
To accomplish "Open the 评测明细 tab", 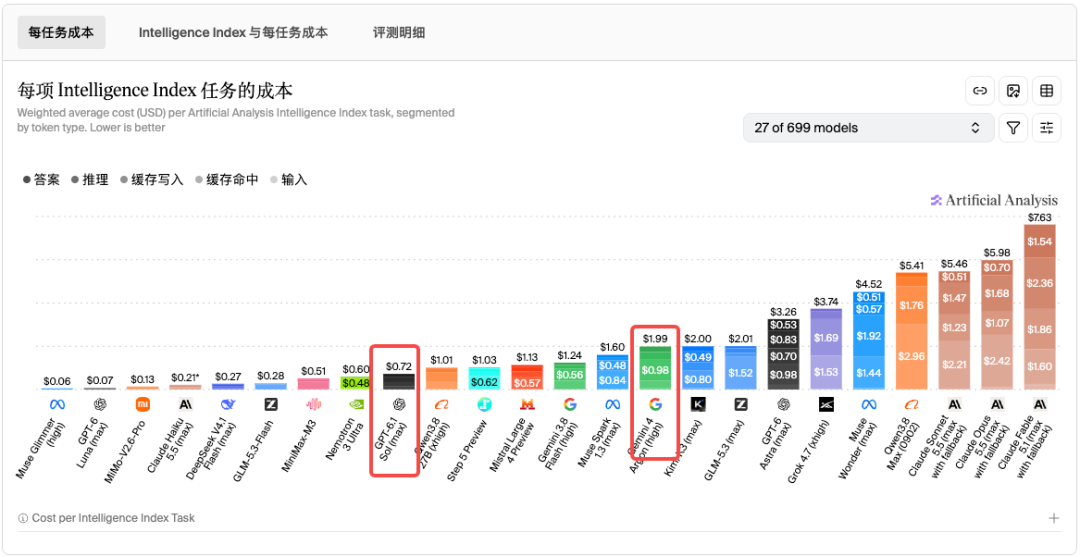I will 399,32.
